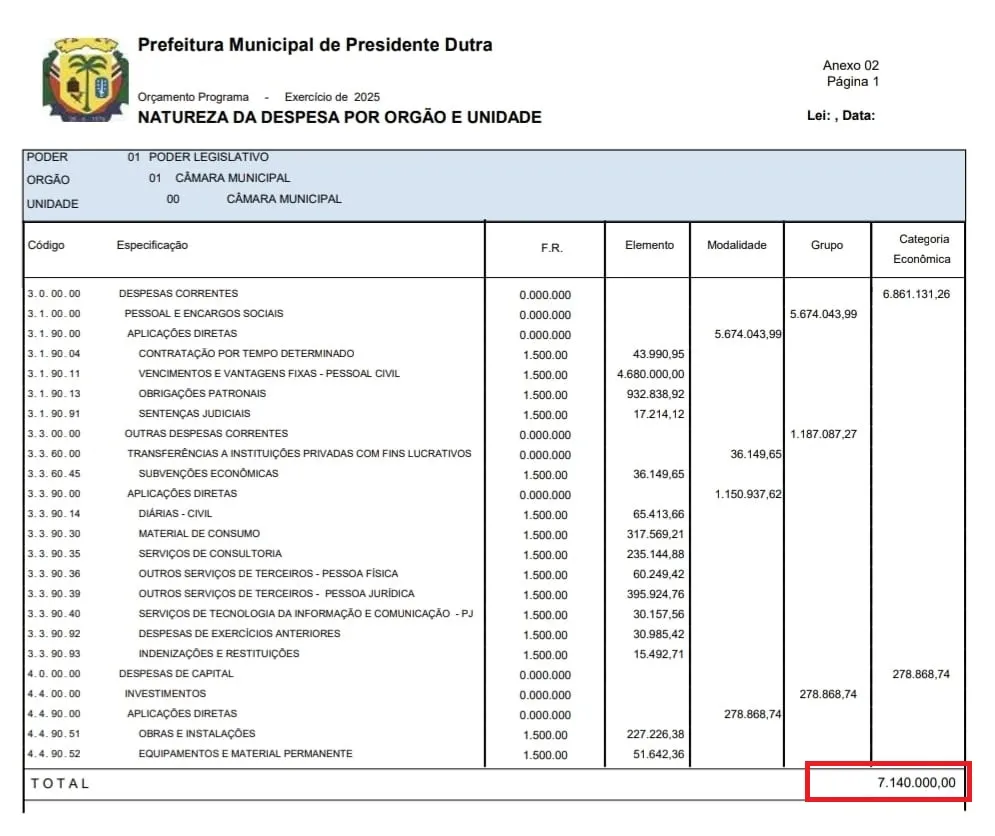
Task: Click the Página 1 label
Action: 852,81
